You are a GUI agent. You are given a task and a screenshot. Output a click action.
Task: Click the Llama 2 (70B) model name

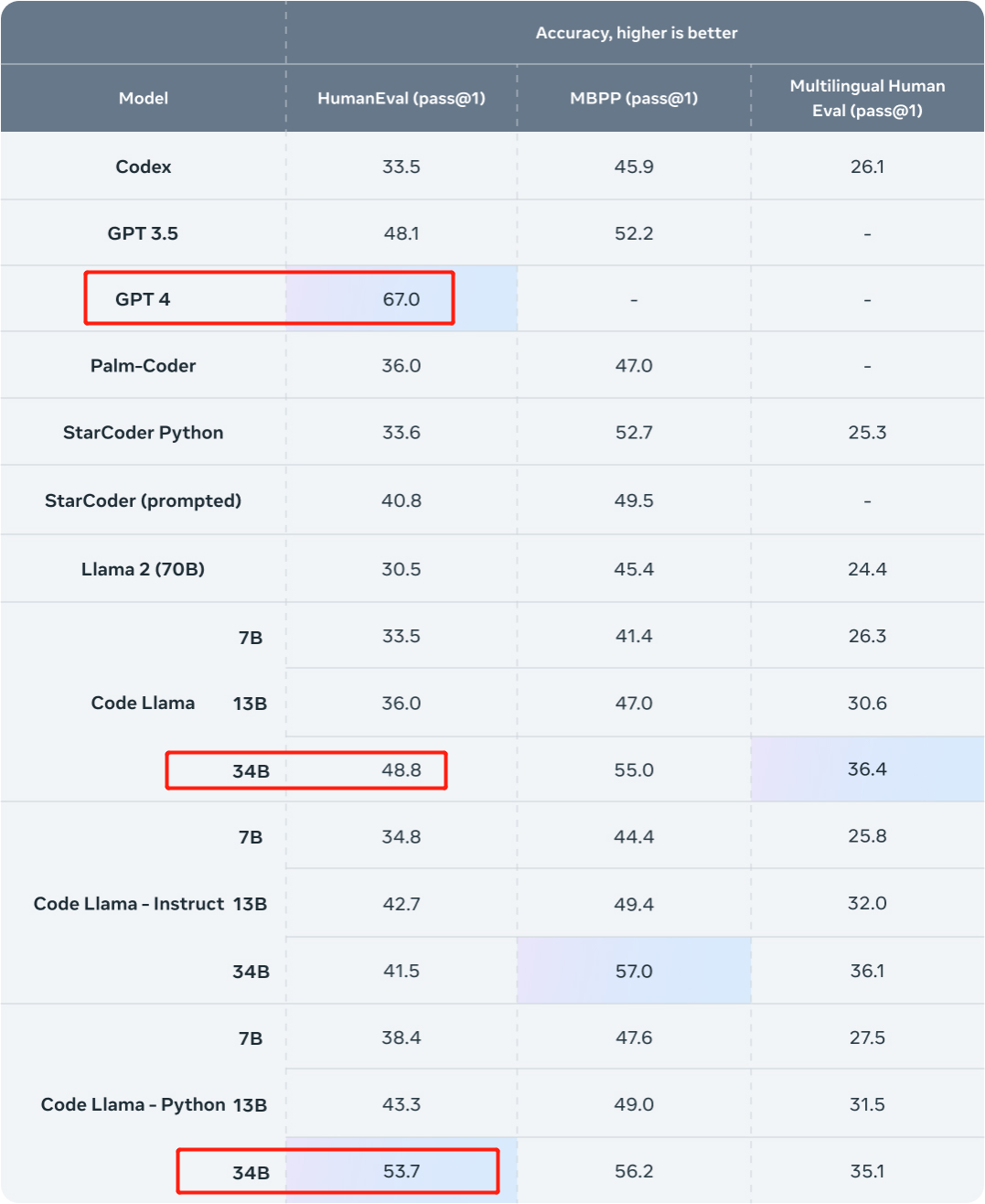(x=144, y=569)
